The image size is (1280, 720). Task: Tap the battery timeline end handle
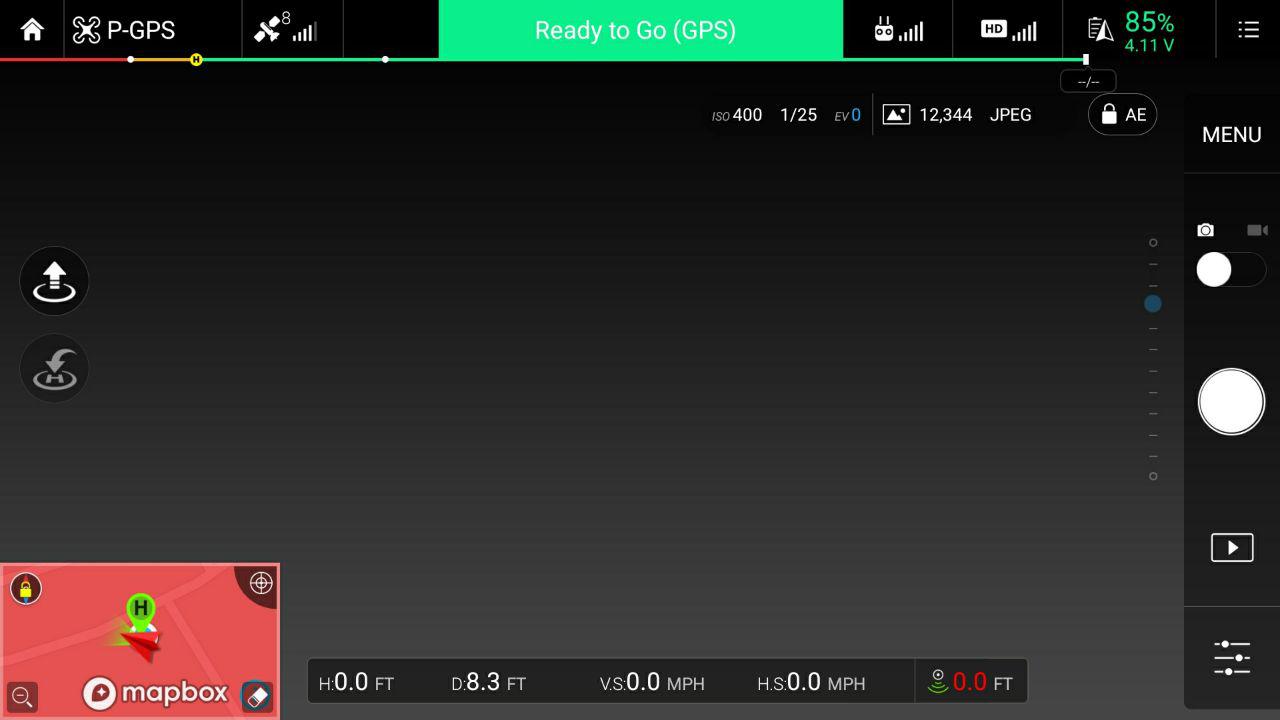(x=1086, y=60)
